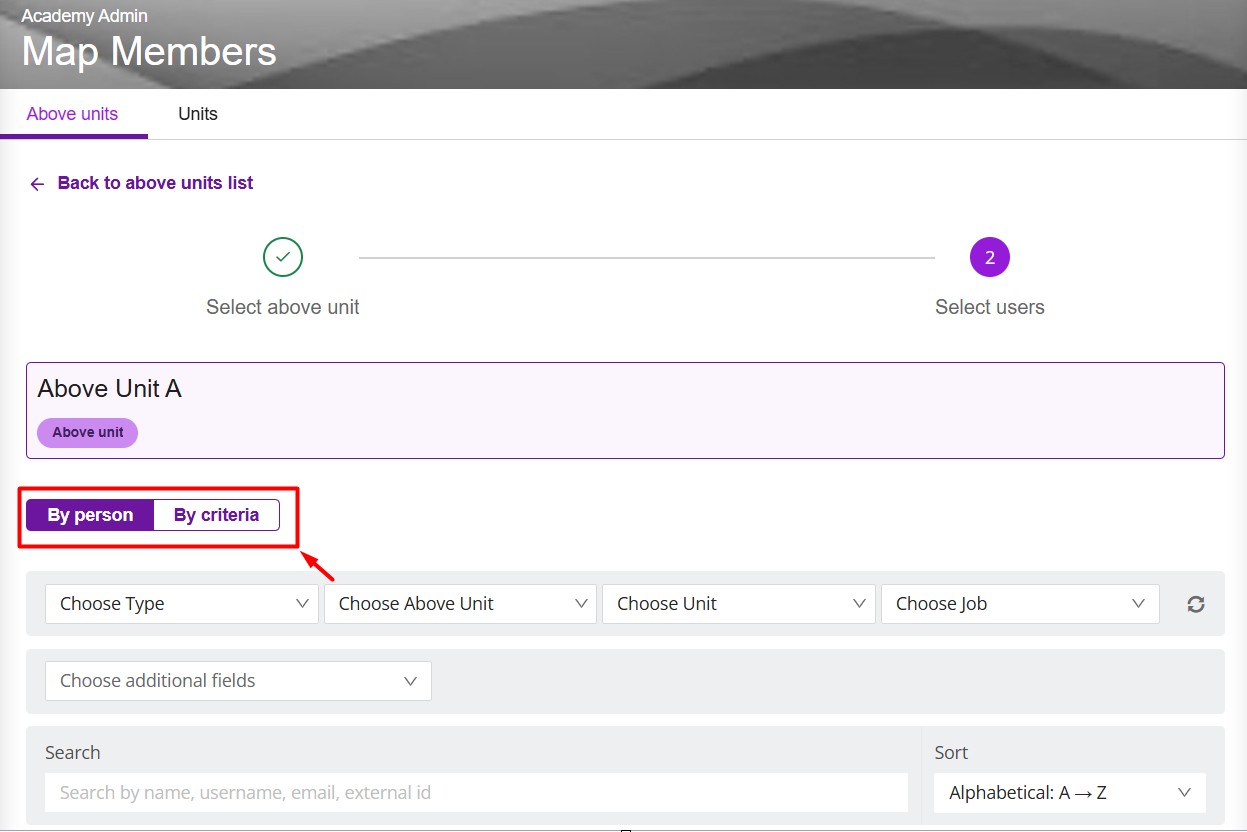The image size is (1247, 832).
Task: Click the refresh icon beside Choose Job
Action: point(1195,603)
